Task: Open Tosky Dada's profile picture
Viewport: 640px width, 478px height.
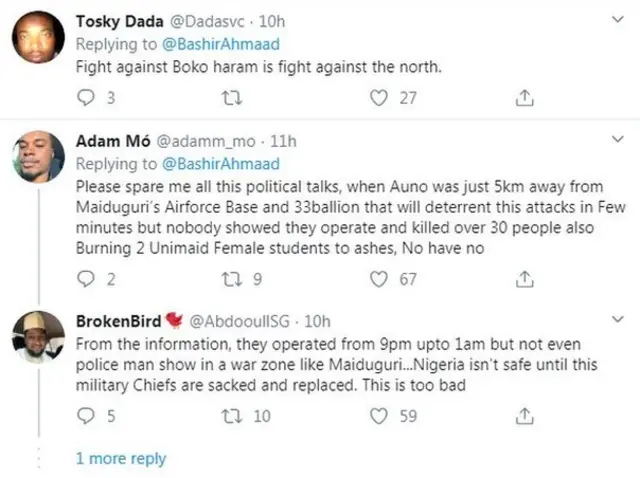Action: pyautogui.click(x=38, y=37)
